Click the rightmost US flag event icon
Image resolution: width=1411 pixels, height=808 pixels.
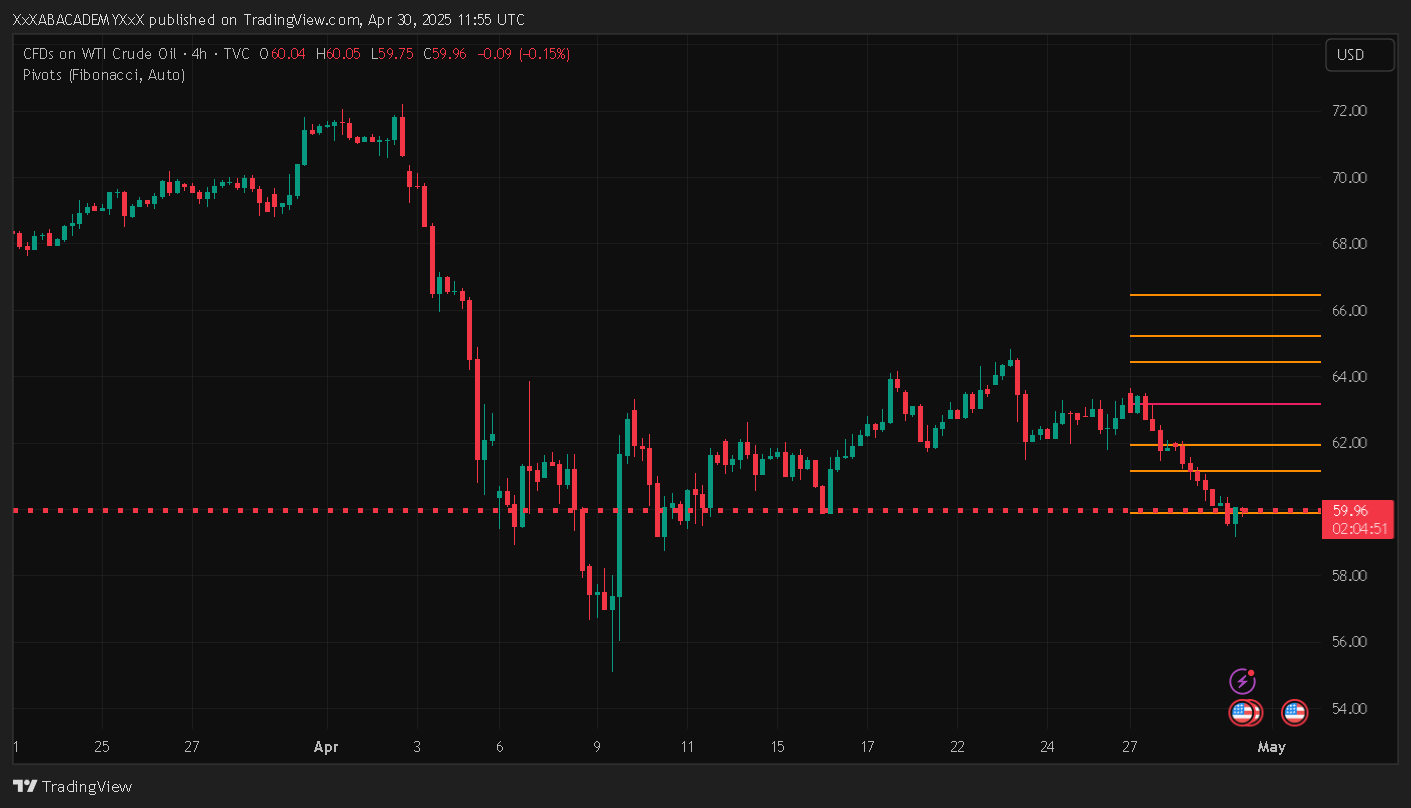[1294, 713]
